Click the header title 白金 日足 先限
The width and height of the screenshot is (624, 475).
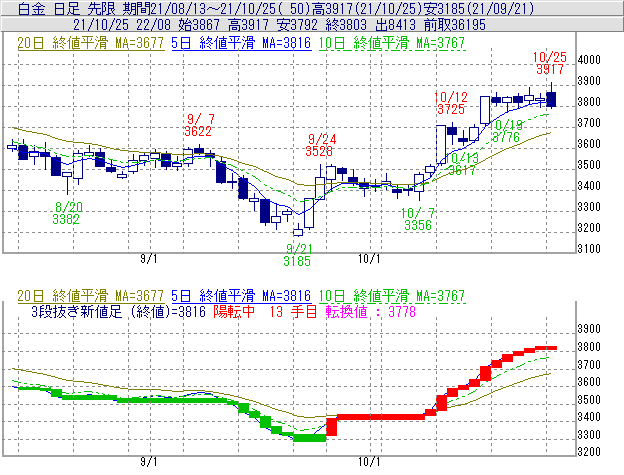pyautogui.click(x=66, y=9)
